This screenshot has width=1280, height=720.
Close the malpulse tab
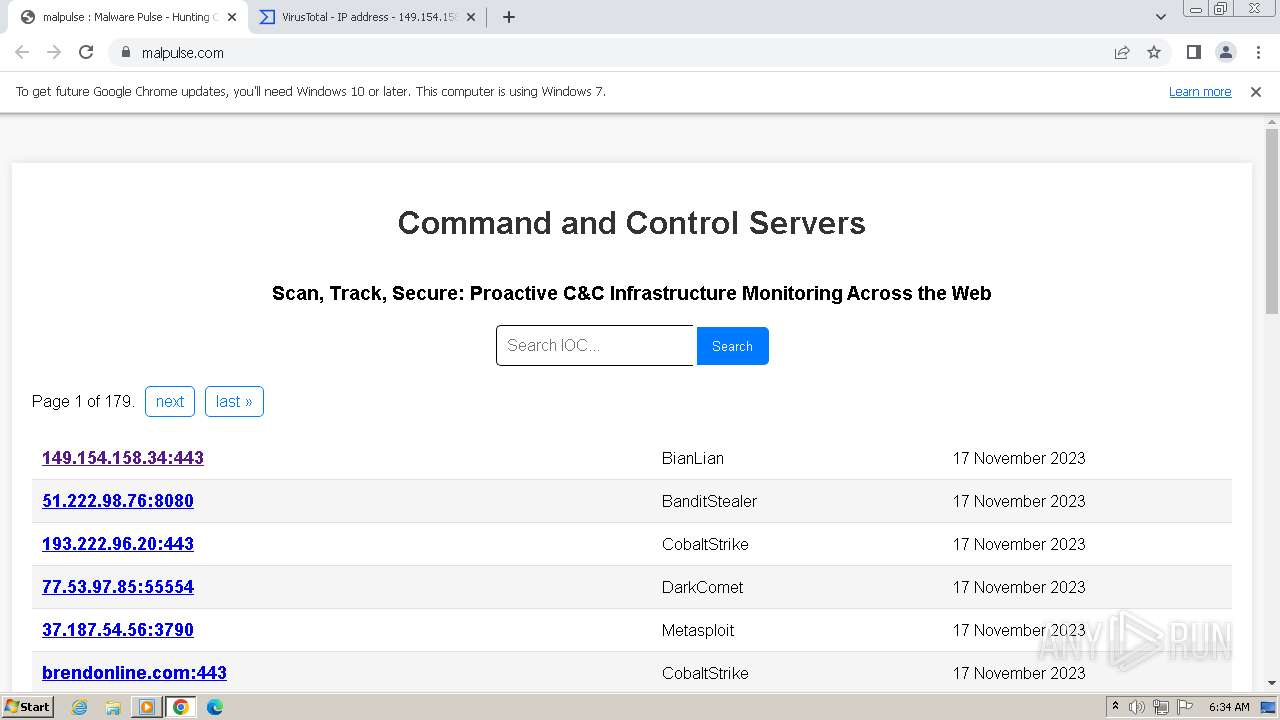point(232,17)
